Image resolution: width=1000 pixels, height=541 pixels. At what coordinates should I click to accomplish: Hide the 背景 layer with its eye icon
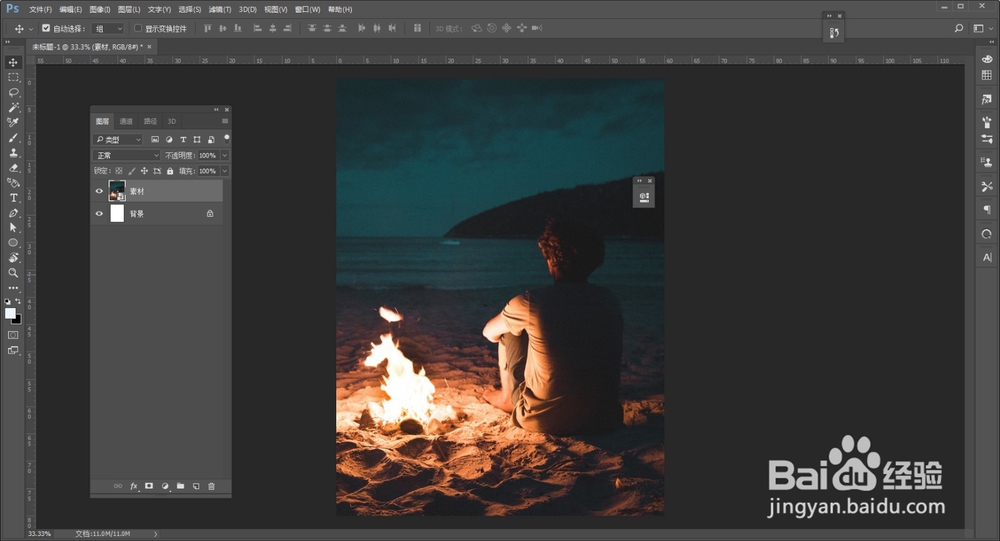tap(99, 214)
